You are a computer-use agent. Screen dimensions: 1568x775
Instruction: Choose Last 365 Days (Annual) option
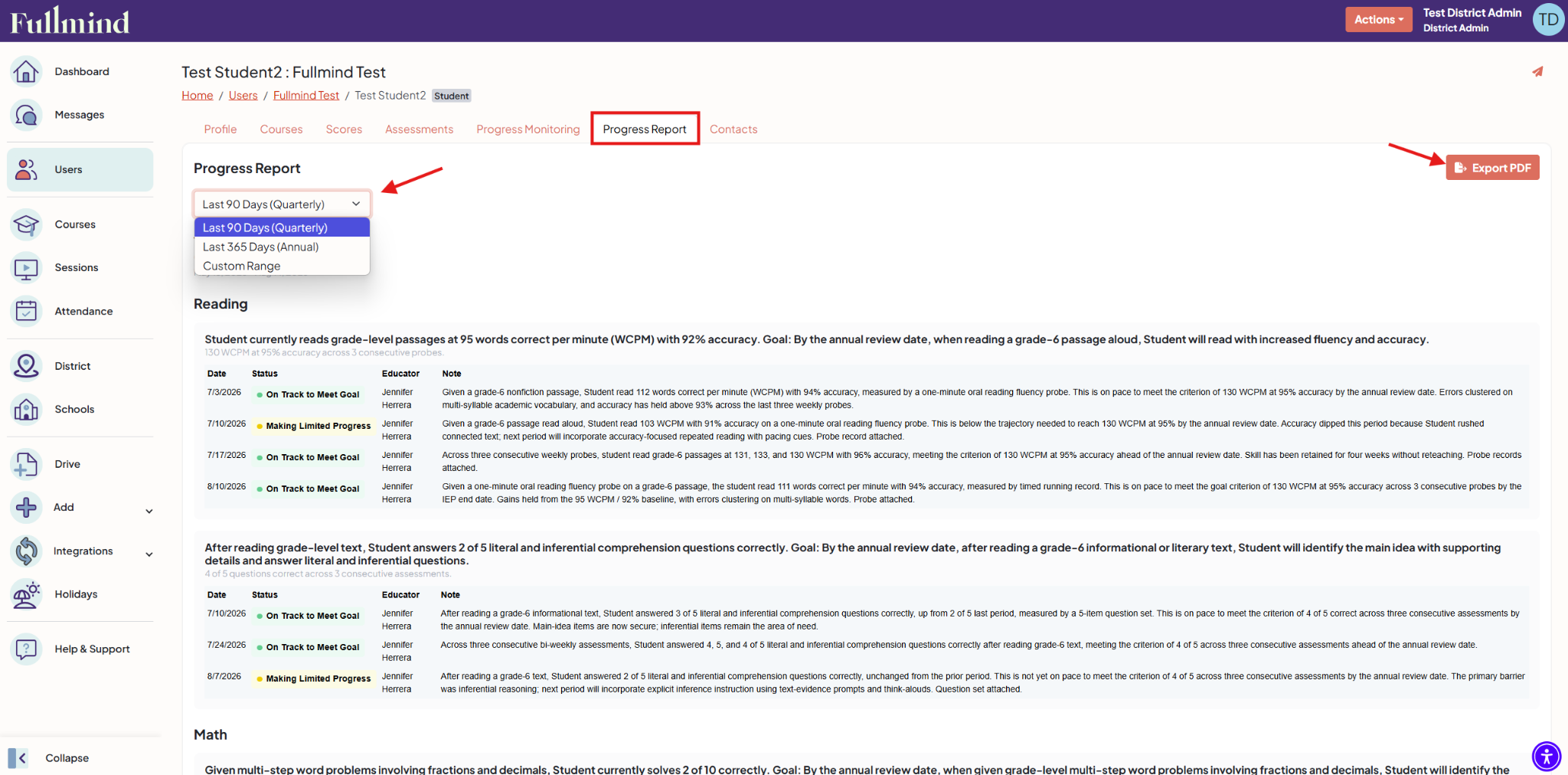pos(282,247)
